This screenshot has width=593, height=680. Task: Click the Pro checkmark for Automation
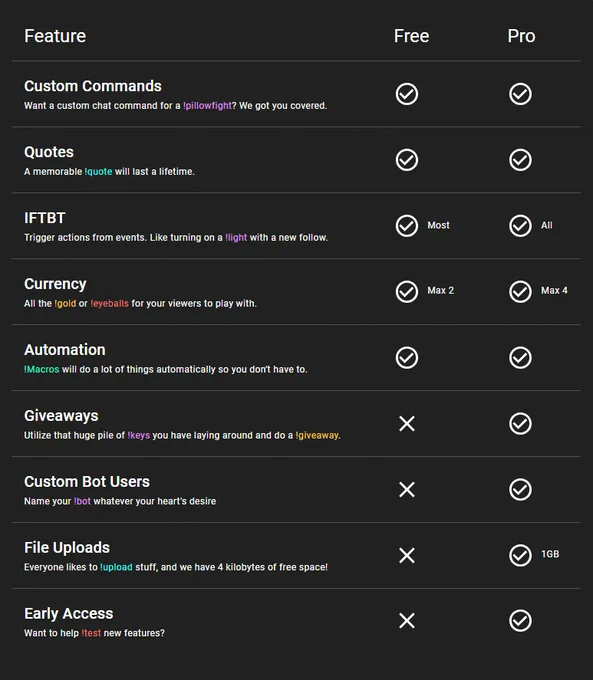pos(520,358)
